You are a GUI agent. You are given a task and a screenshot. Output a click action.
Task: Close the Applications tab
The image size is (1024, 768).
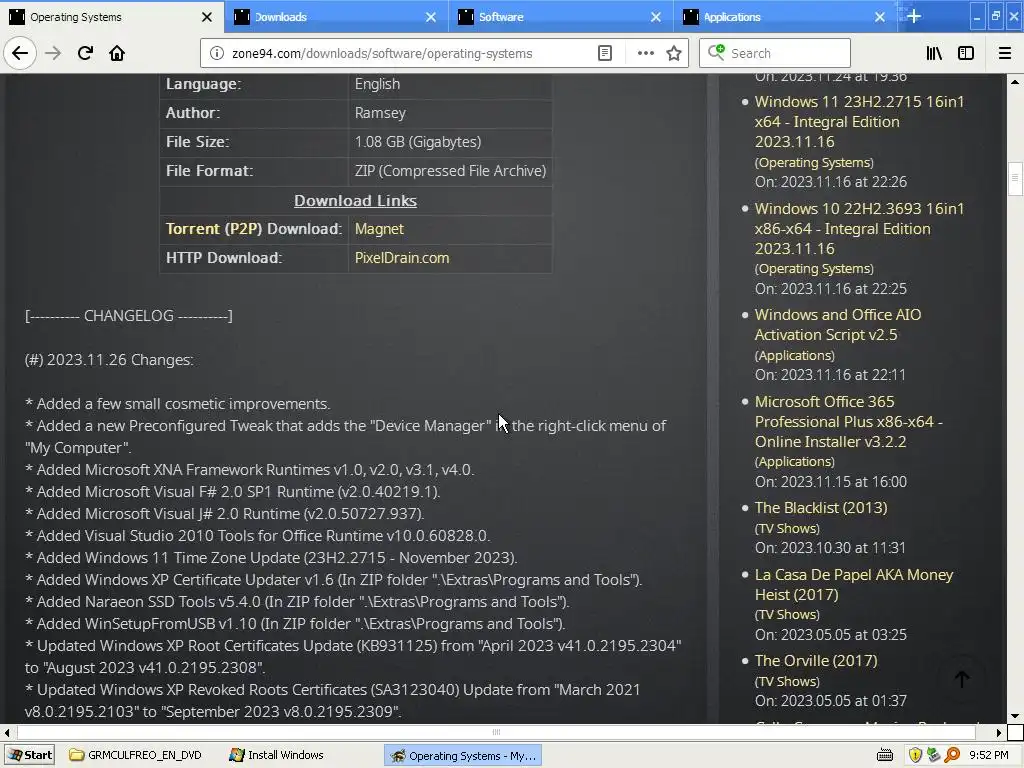click(880, 17)
